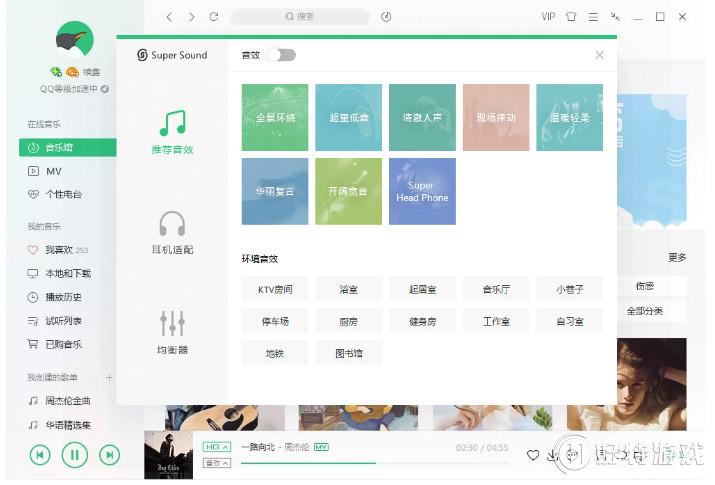Choose the 停车场 environment effect
Image resolution: width=715 pixels, height=485 pixels.
coord(275,321)
